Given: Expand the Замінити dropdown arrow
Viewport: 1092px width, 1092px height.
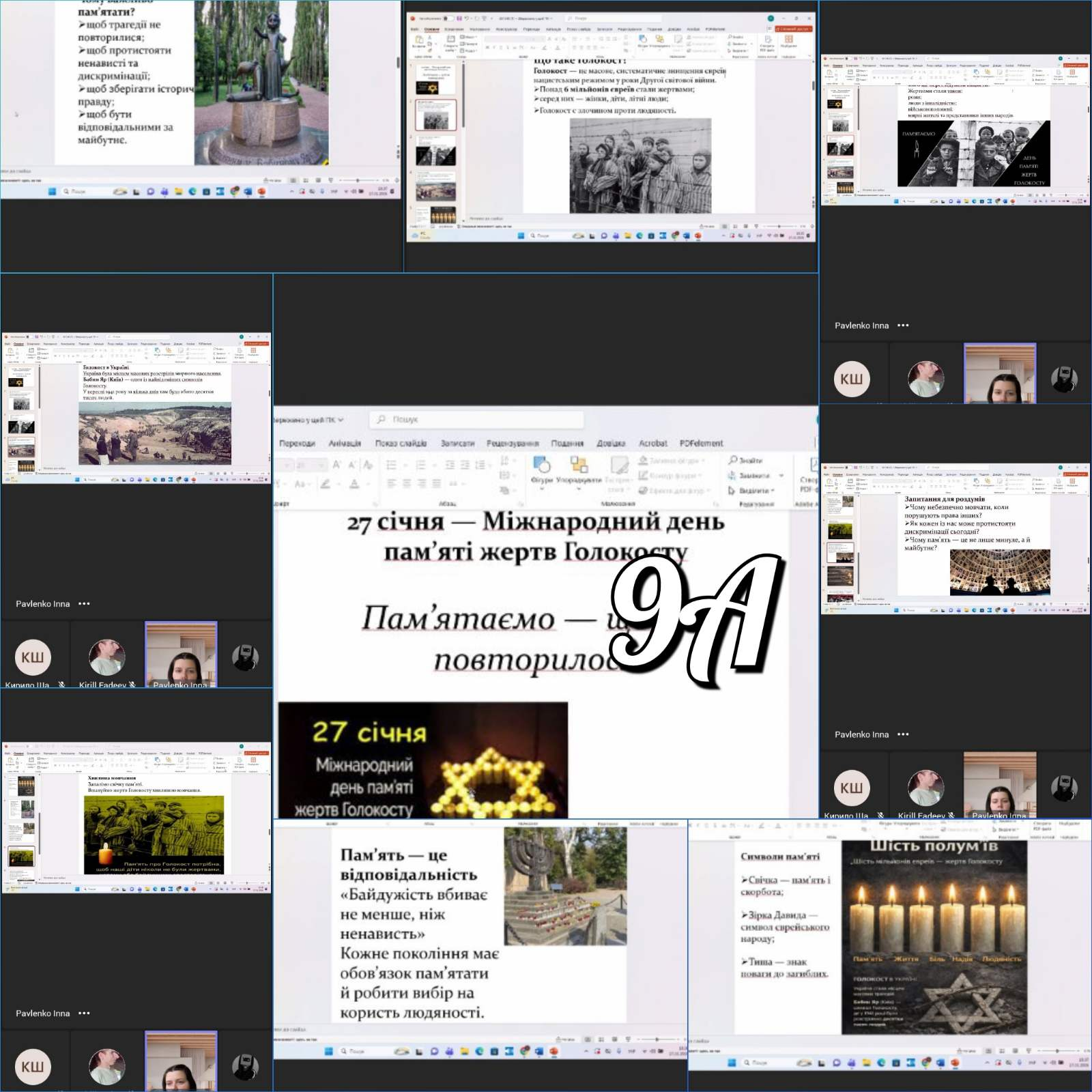Looking at the screenshot, I should click(x=781, y=475).
